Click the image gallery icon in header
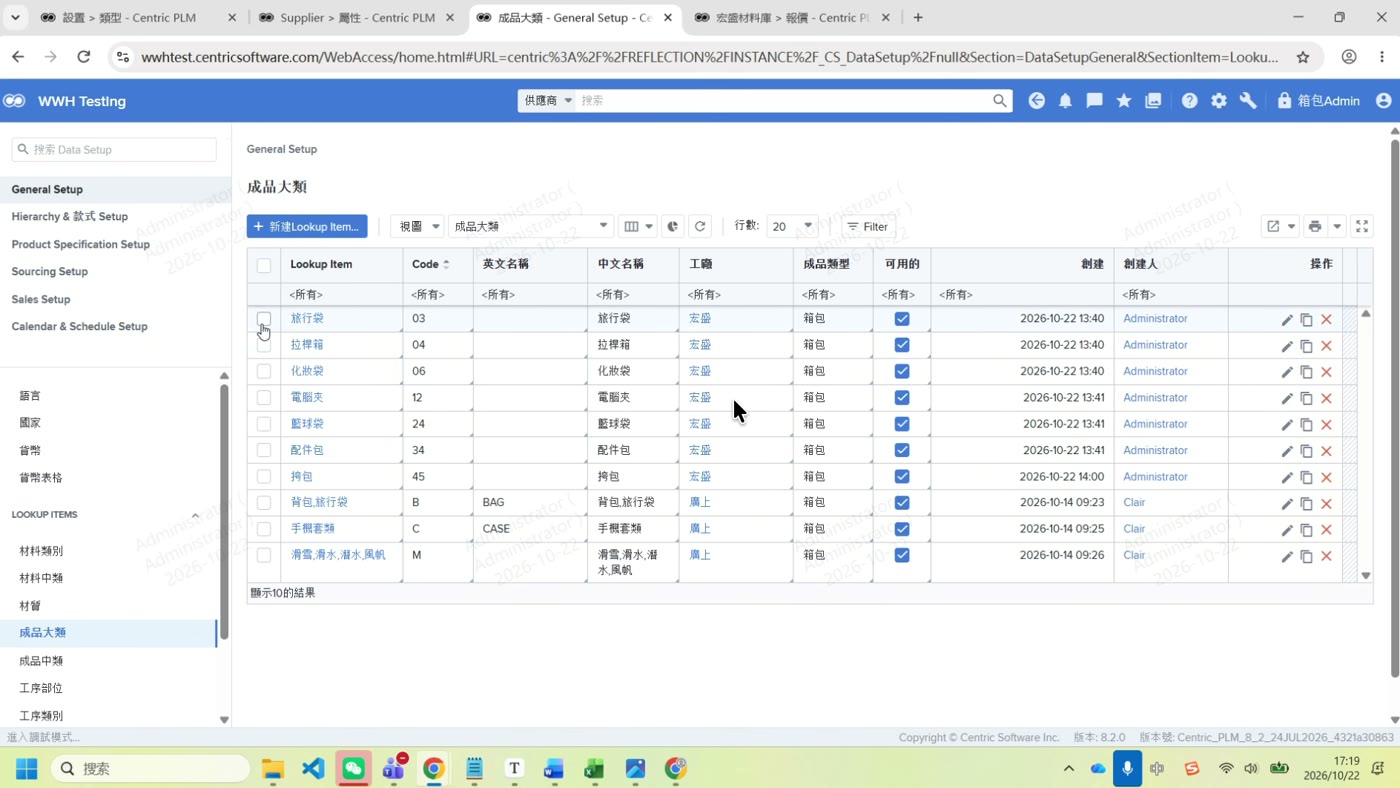This screenshot has width=1400, height=788. 1153,101
